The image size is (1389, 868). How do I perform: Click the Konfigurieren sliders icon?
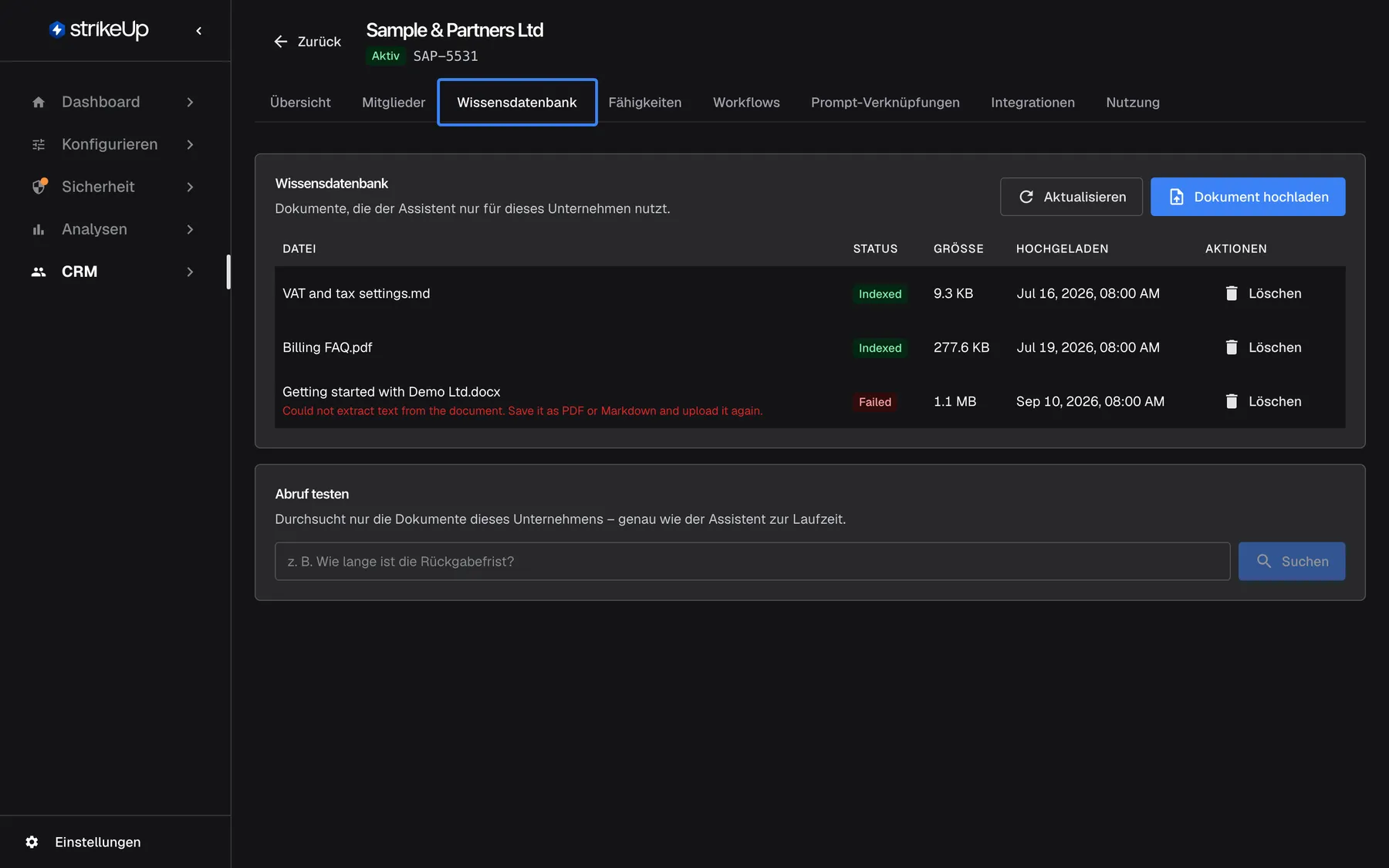click(39, 144)
